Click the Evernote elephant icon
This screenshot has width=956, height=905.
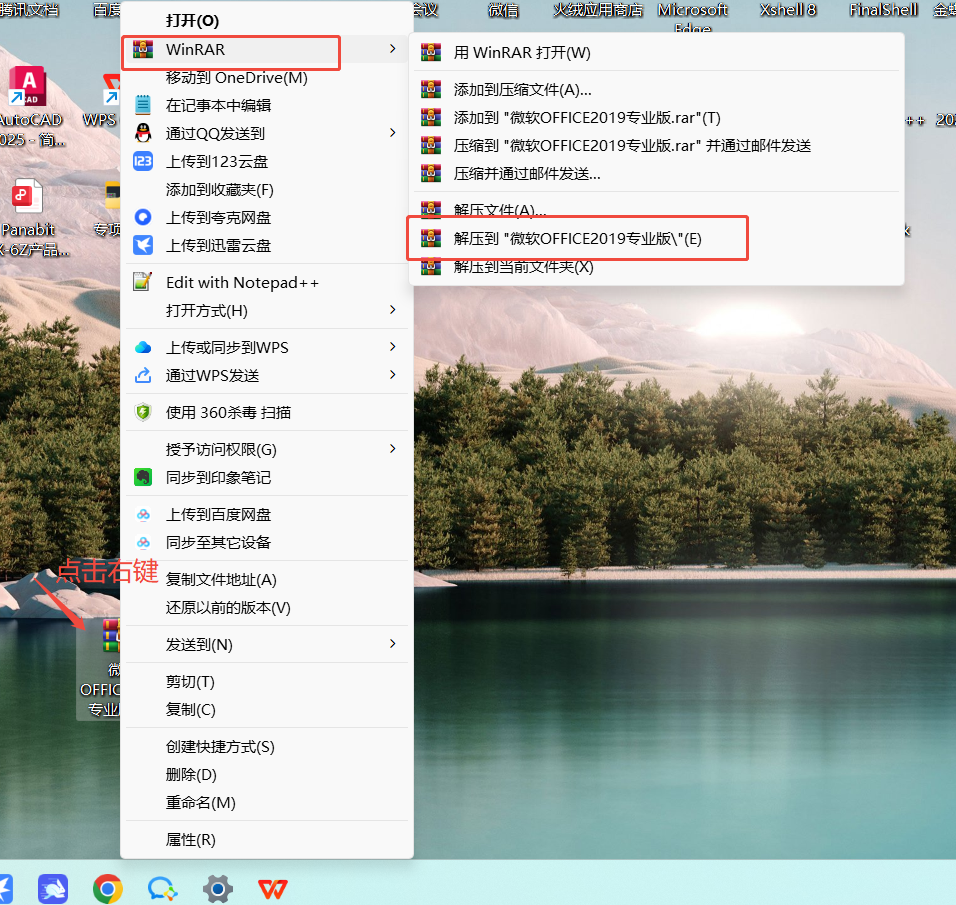pyautogui.click(x=143, y=477)
